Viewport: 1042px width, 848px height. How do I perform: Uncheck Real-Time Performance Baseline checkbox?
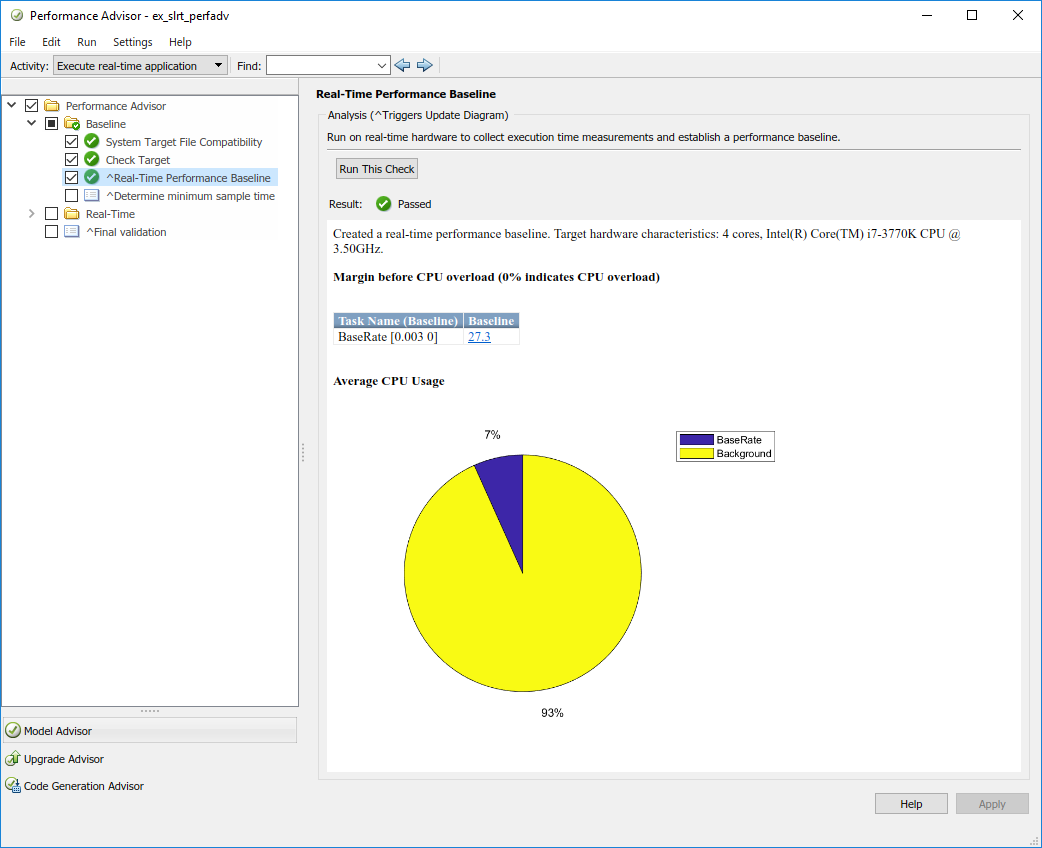click(71, 177)
